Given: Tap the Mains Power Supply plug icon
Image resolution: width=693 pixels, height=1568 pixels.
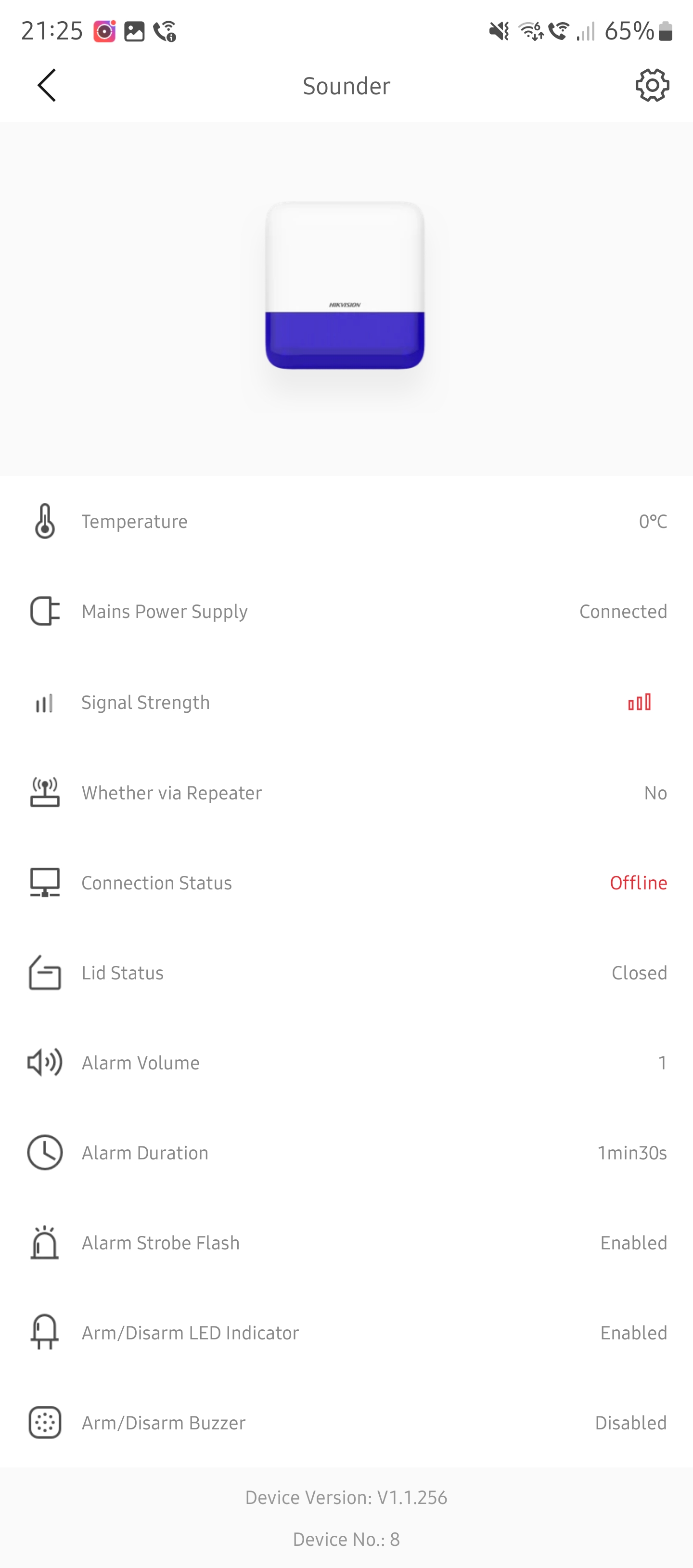Looking at the screenshot, I should [x=45, y=611].
